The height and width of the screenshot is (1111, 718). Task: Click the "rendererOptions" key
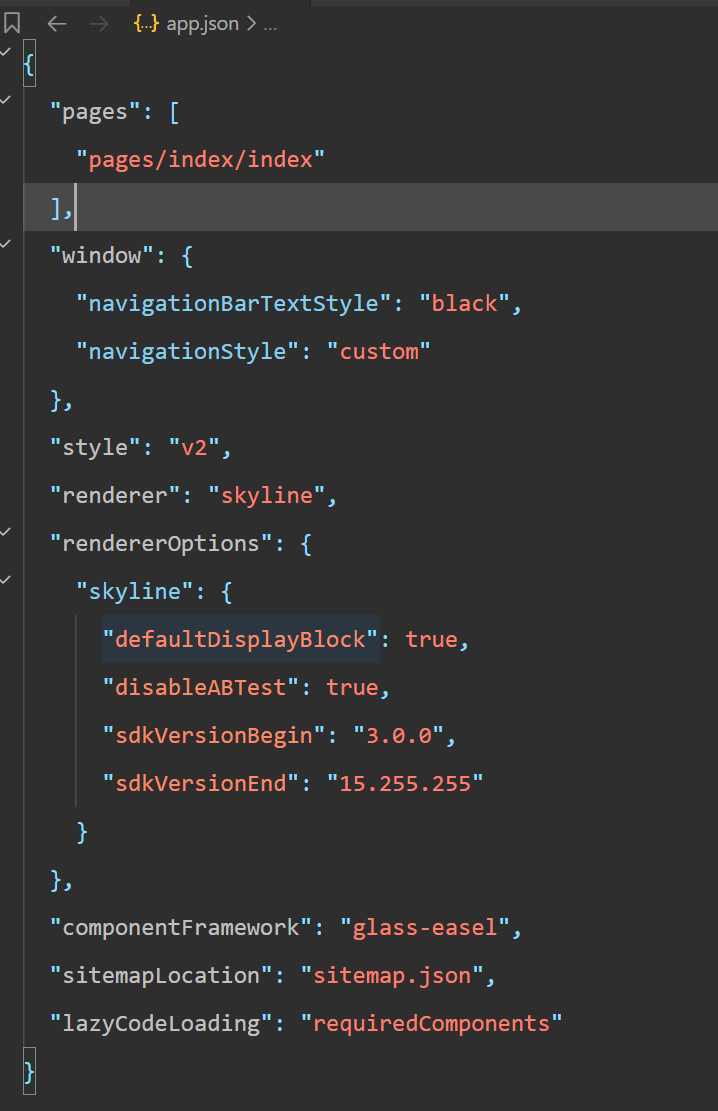click(161, 543)
